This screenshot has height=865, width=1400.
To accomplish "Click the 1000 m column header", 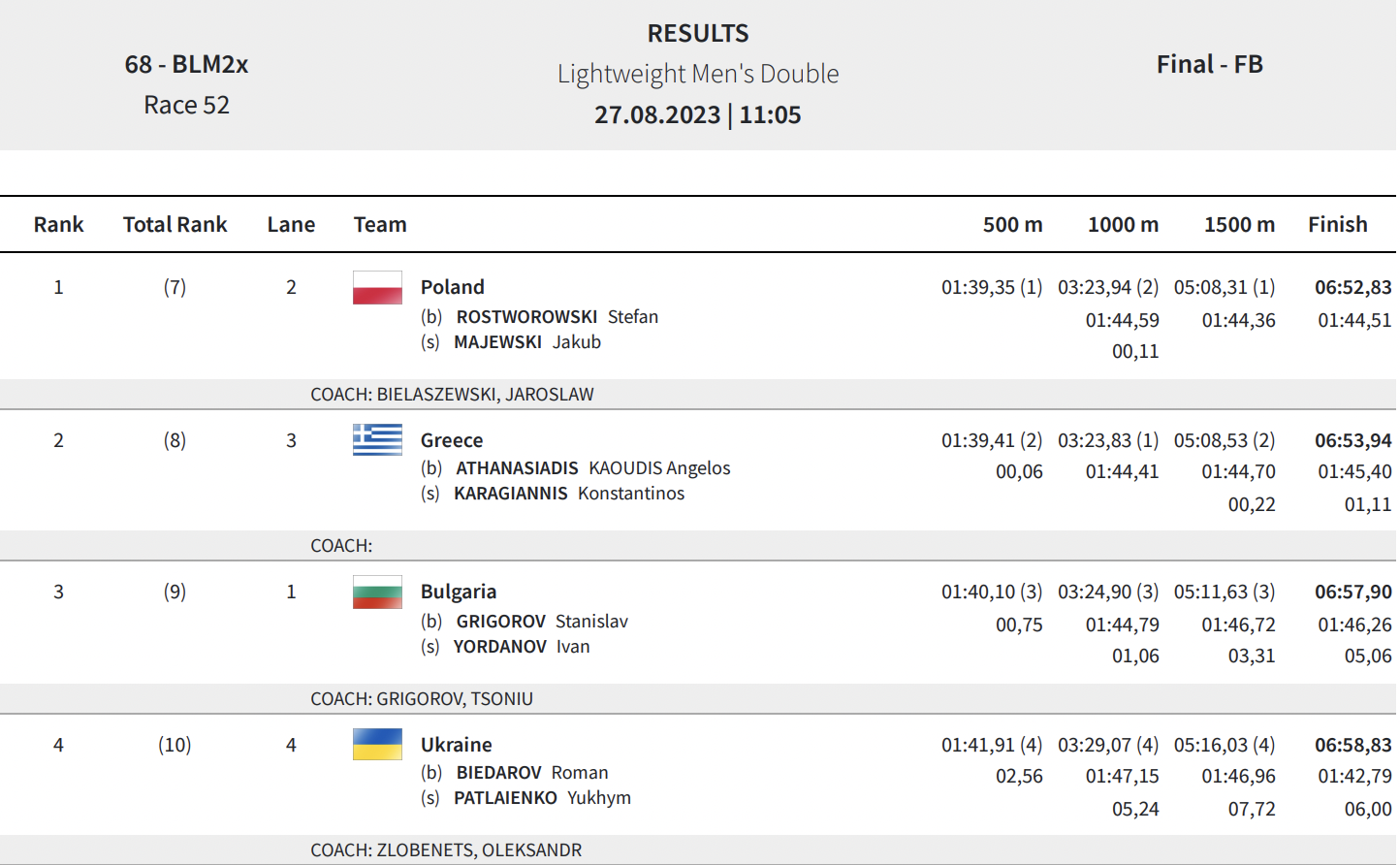I will tap(1123, 224).
